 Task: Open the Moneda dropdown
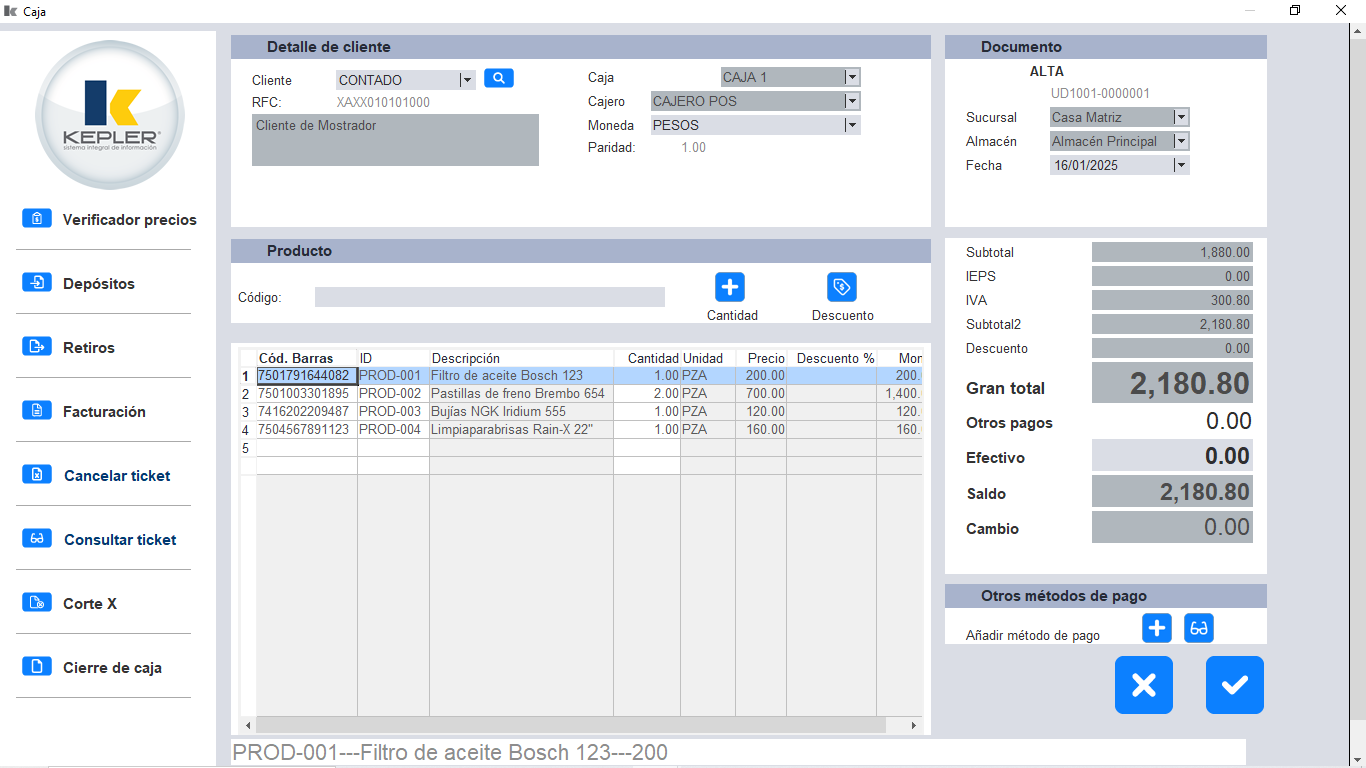851,124
